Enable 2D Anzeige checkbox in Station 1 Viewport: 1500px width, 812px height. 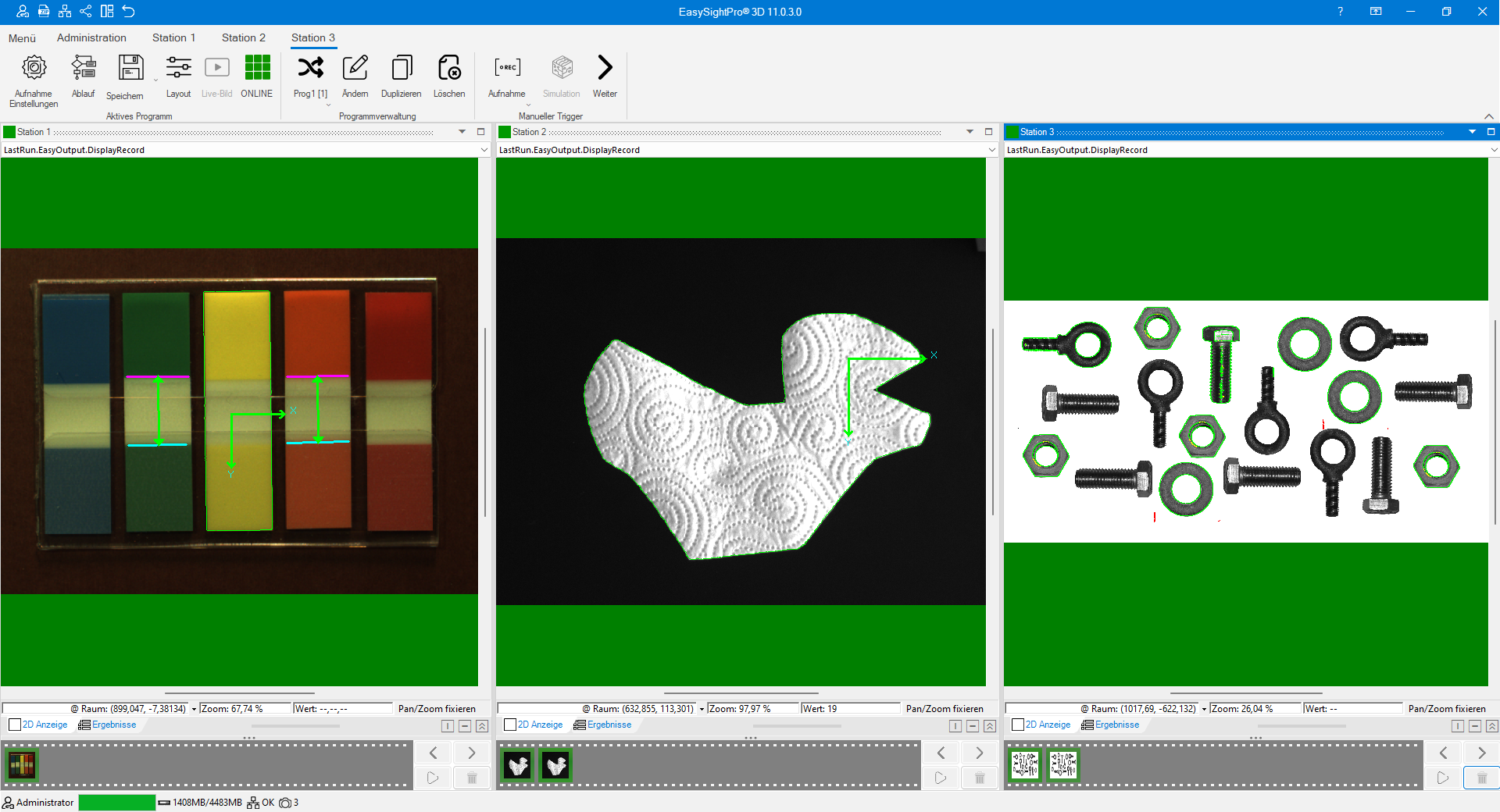[15, 725]
